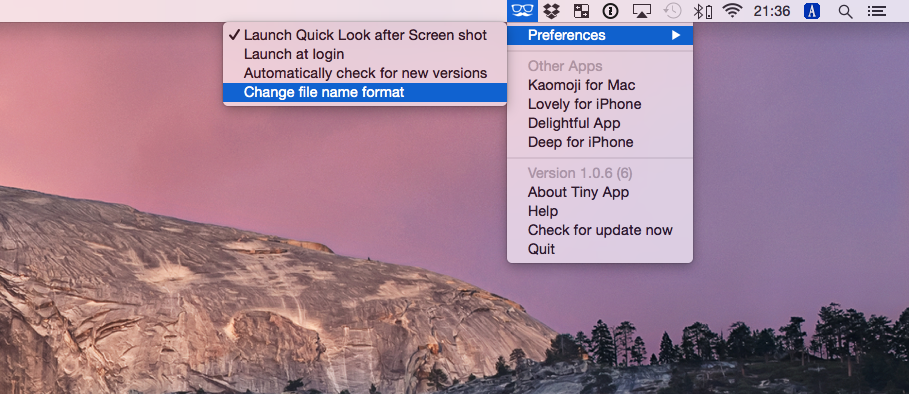This screenshot has height=394, width=909.
Task: Open About Tiny App
Action: click(600, 192)
